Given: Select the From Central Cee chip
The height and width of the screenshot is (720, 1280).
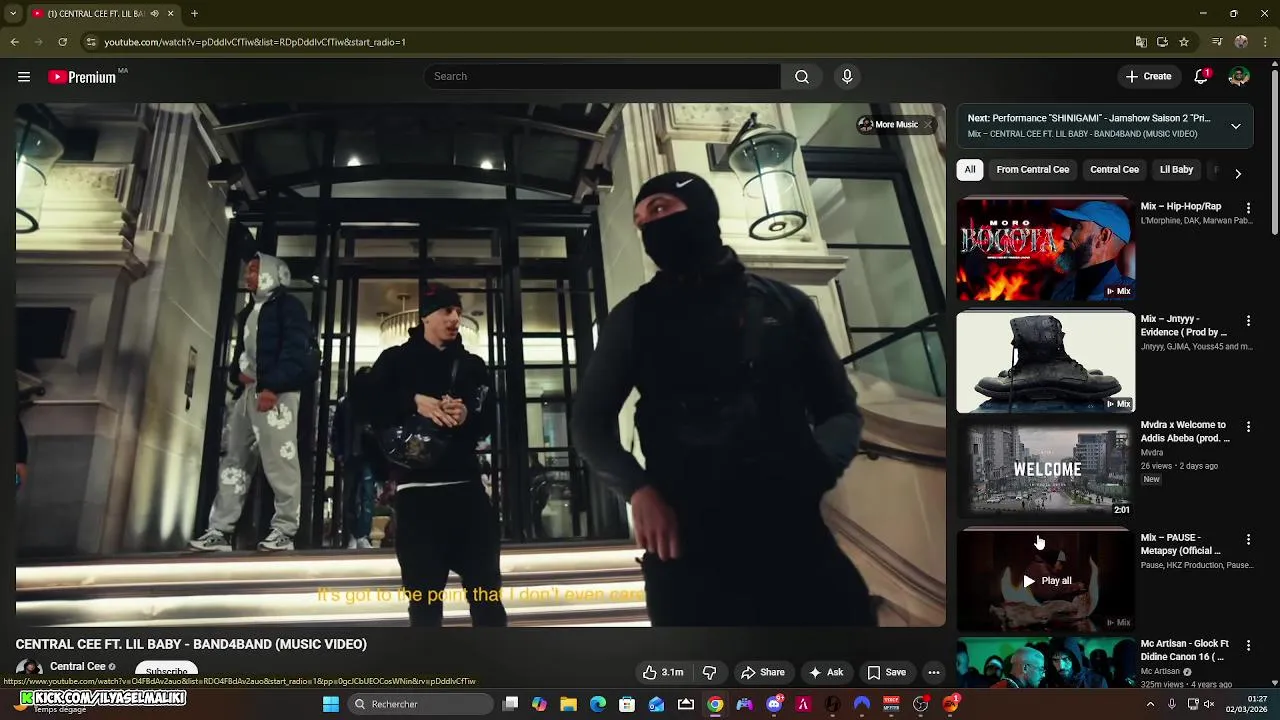Looking at the screenshot, I should (x=1033, y=170).
